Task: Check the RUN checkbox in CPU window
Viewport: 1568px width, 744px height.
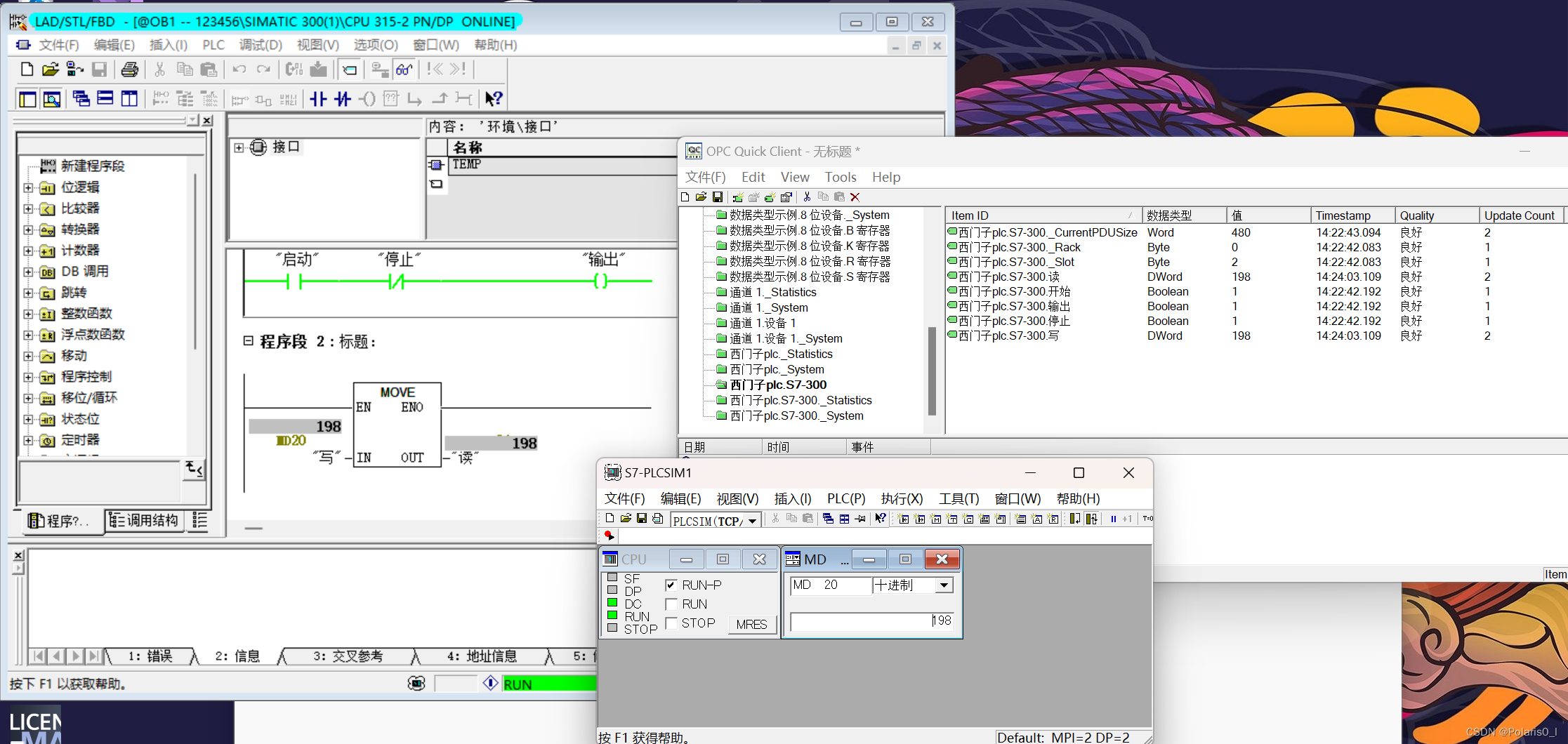Action: 671,604
